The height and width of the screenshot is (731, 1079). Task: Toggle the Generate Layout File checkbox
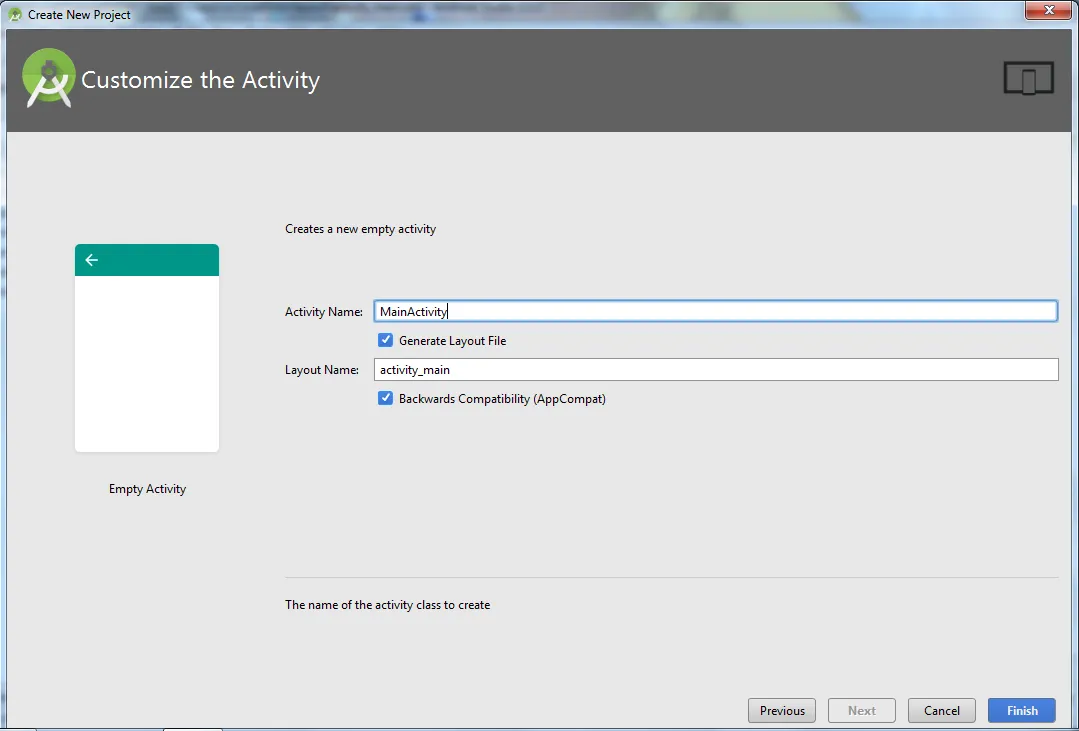point(385,340)
